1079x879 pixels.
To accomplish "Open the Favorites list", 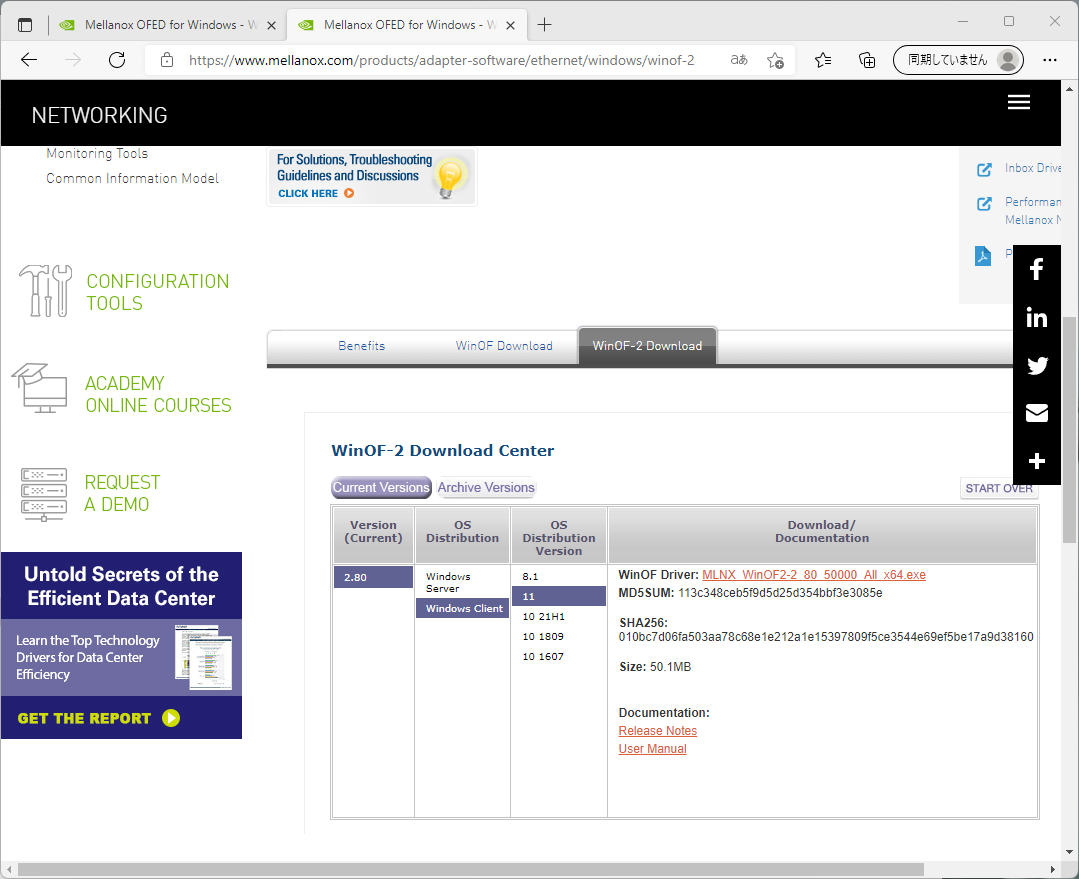I will tap(823, 60).
